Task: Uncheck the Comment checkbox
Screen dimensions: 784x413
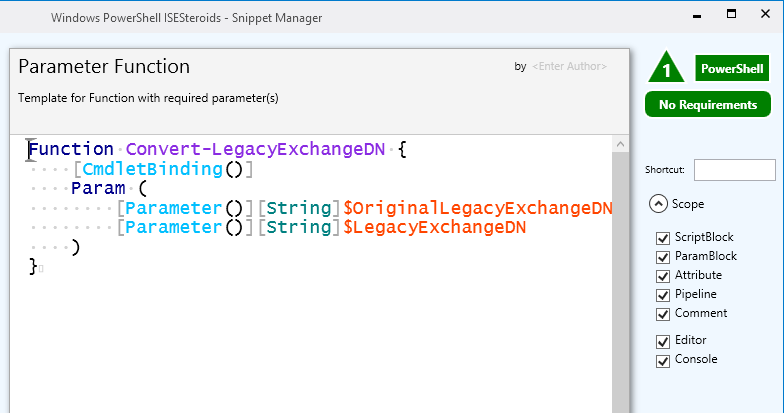Action: pos(662,314)
